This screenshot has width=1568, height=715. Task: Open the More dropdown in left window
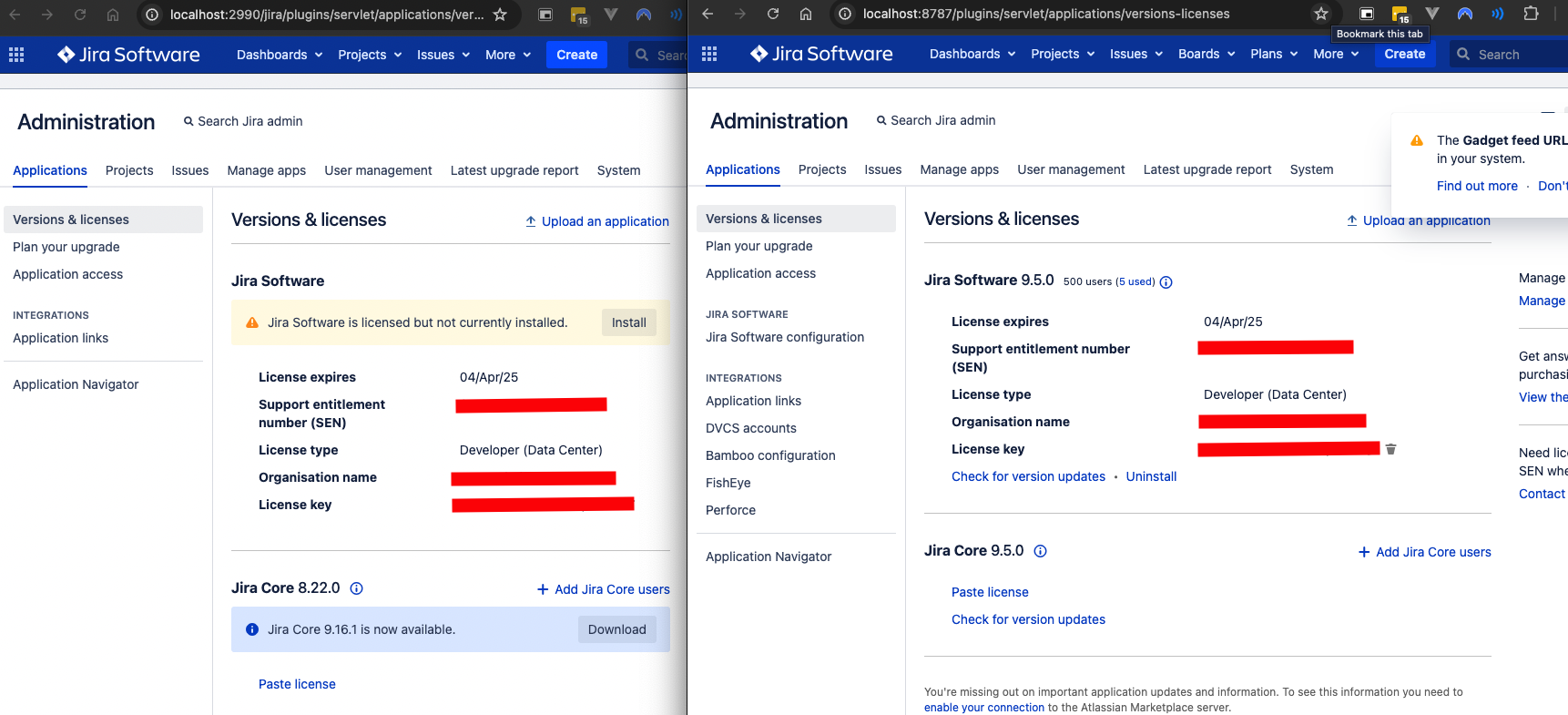pos(508,55)
